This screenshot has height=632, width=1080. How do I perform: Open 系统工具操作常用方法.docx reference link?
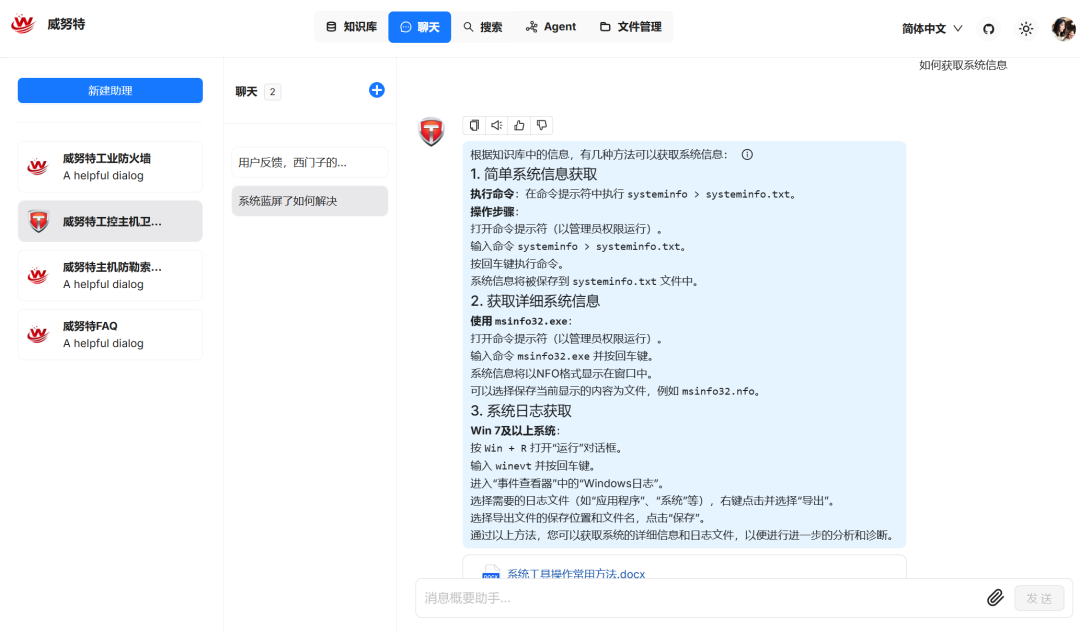coord(576,573)
